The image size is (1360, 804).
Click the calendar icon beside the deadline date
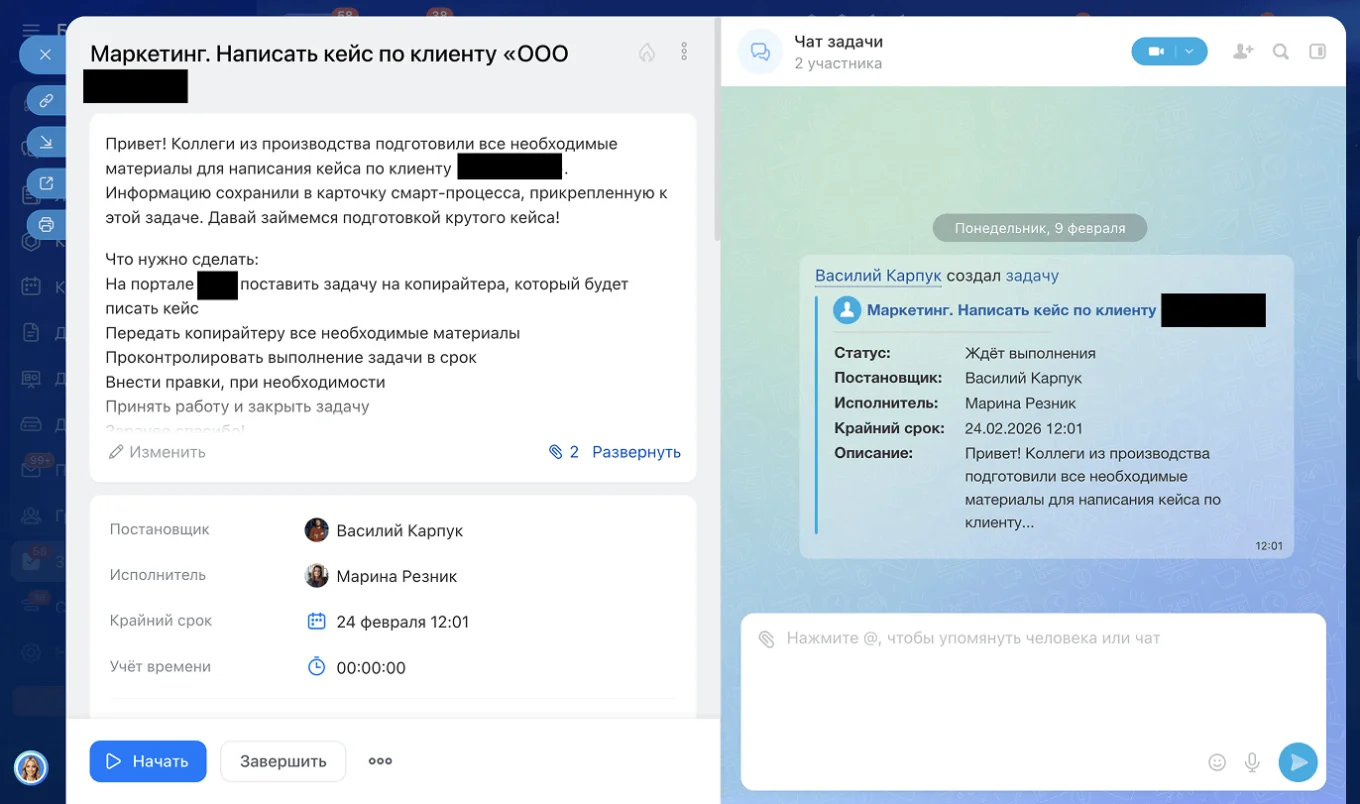[317, 620]
